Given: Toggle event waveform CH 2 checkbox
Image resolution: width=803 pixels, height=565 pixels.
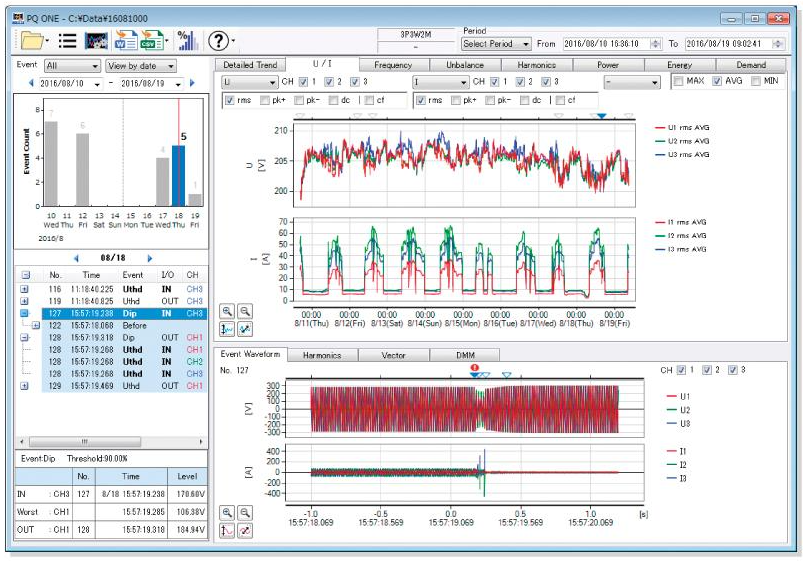Looking at the screenshot, I should pyautogui.click(x=707, y=370).
